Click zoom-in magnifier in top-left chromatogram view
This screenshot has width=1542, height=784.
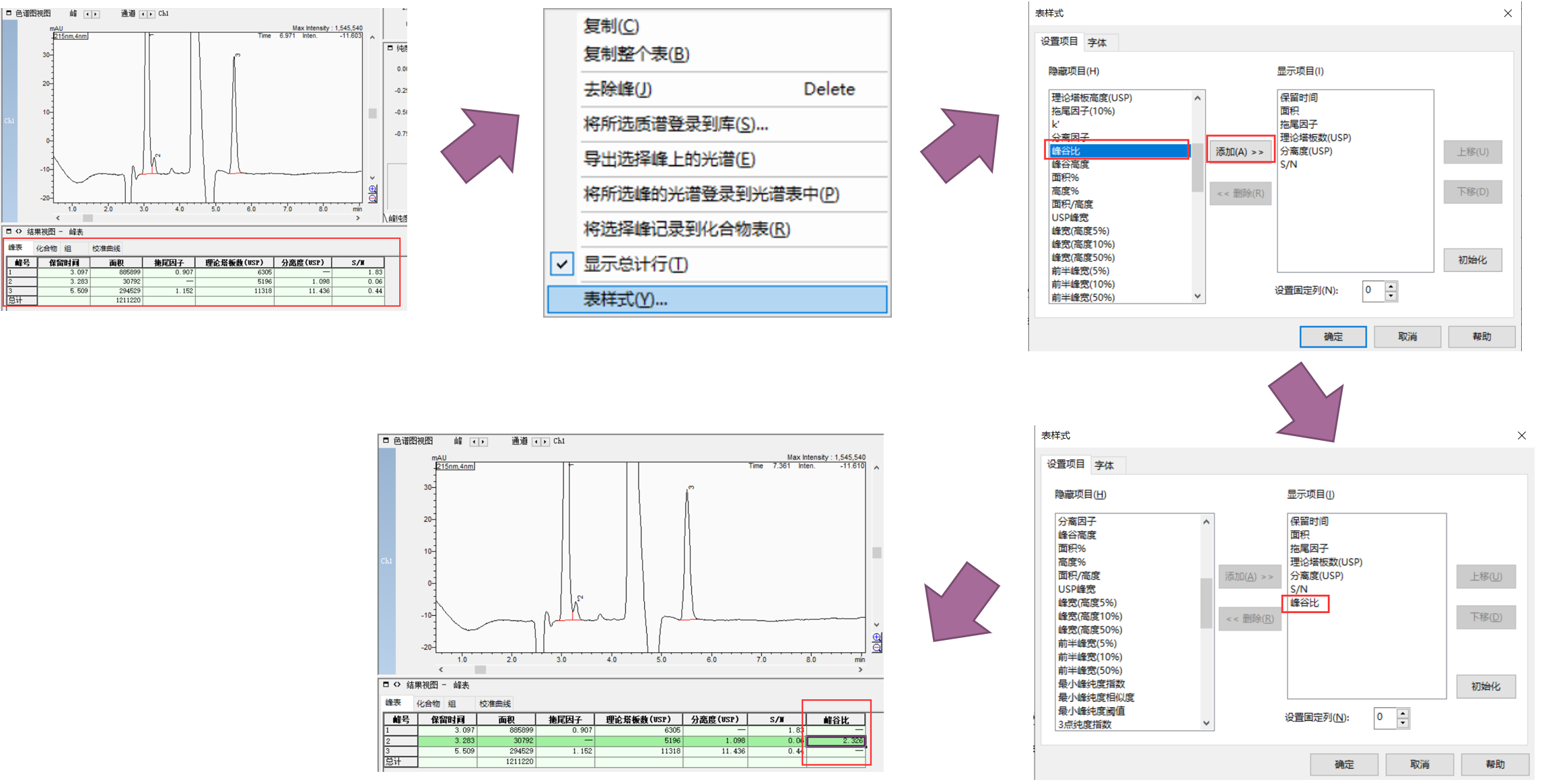[x=372, y=189]
